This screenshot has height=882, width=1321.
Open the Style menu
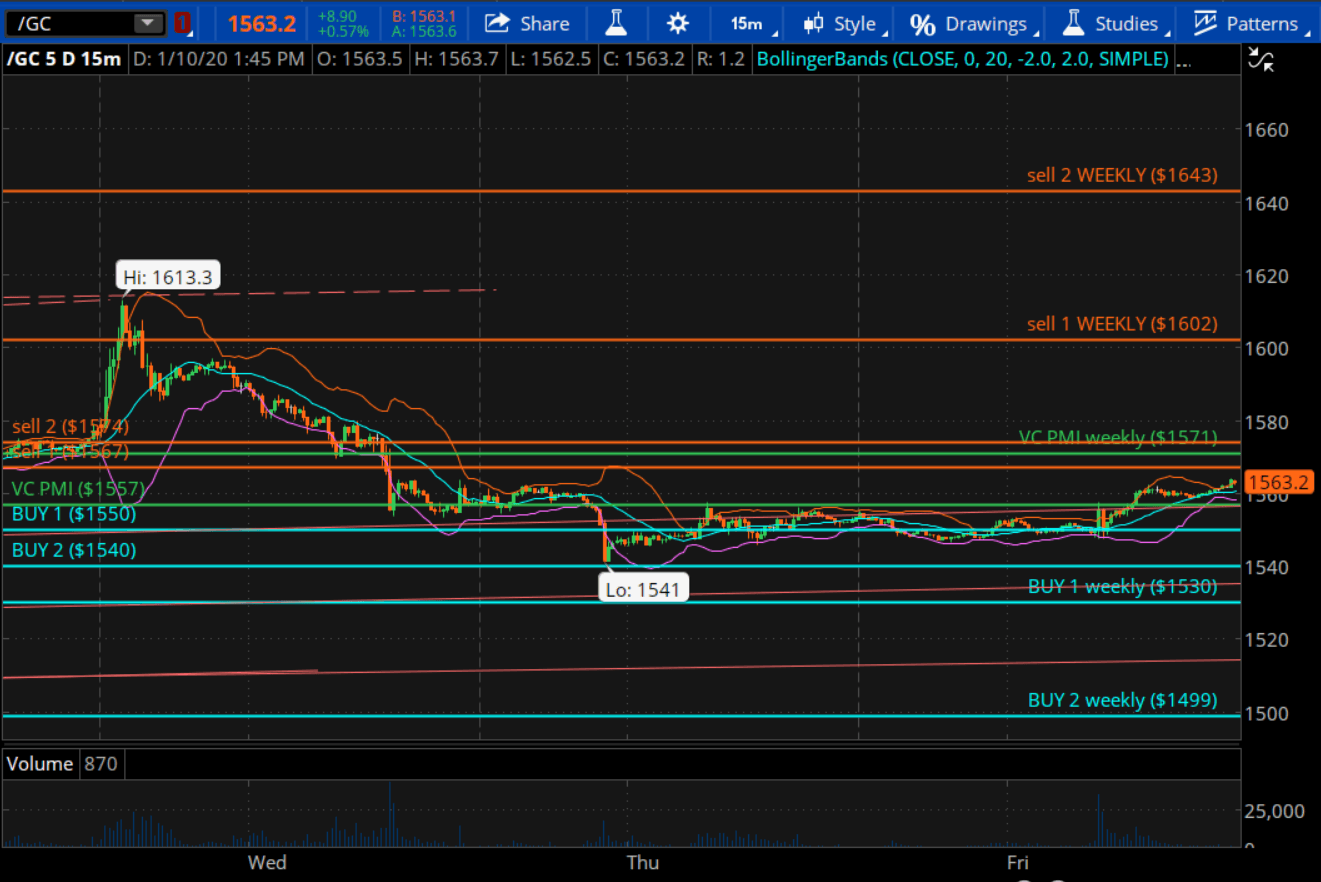(854, 23)
